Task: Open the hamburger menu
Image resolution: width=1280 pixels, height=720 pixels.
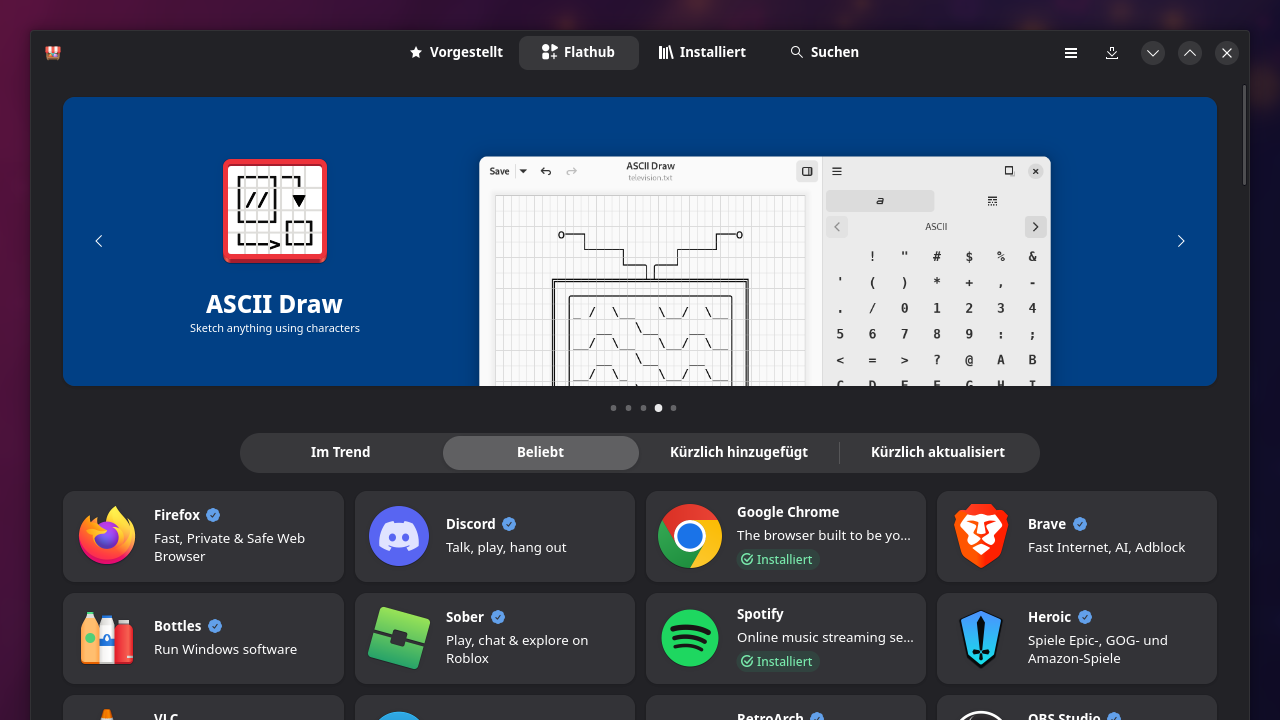Action: 1070,52
